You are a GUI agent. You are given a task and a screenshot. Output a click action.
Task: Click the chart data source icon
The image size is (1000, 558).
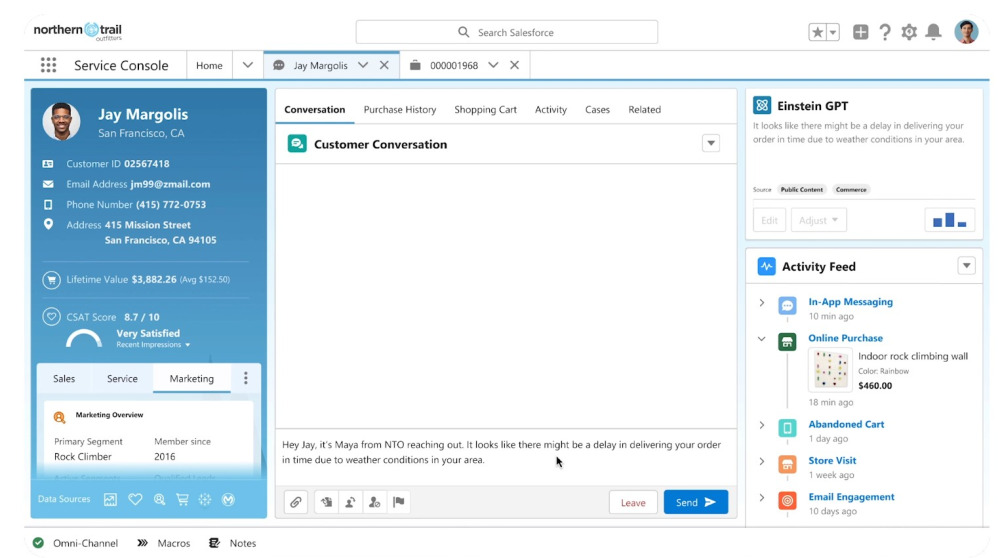click(x=110, y=499)
